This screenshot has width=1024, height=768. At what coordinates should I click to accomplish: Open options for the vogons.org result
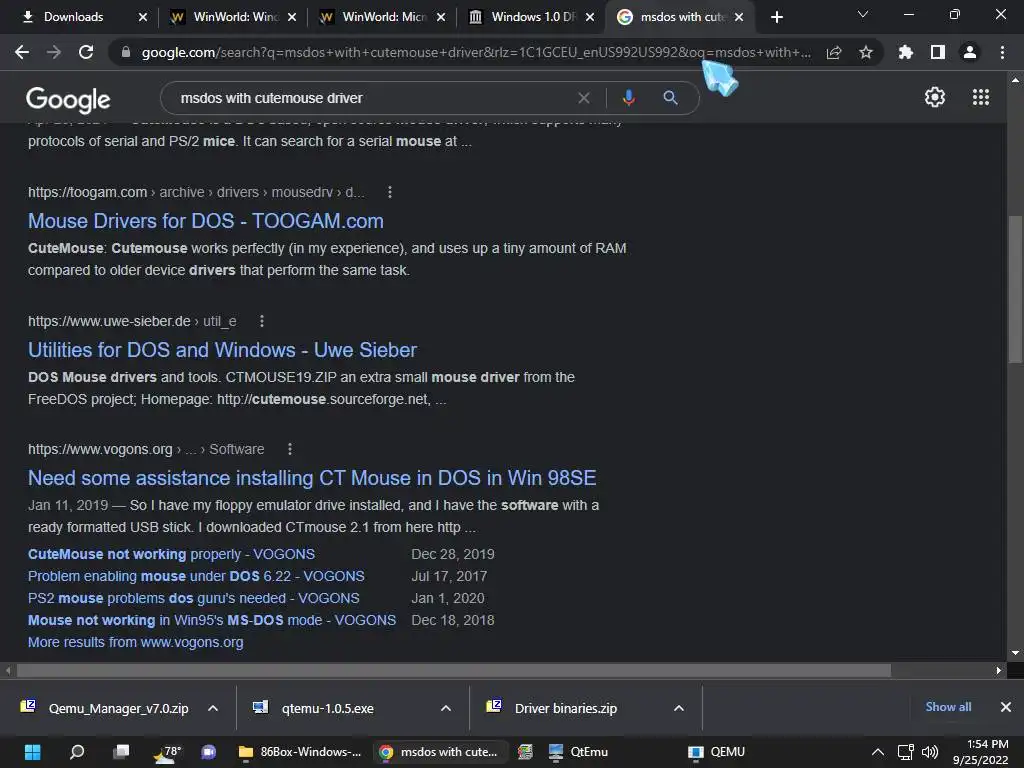(x=290, y=449)
